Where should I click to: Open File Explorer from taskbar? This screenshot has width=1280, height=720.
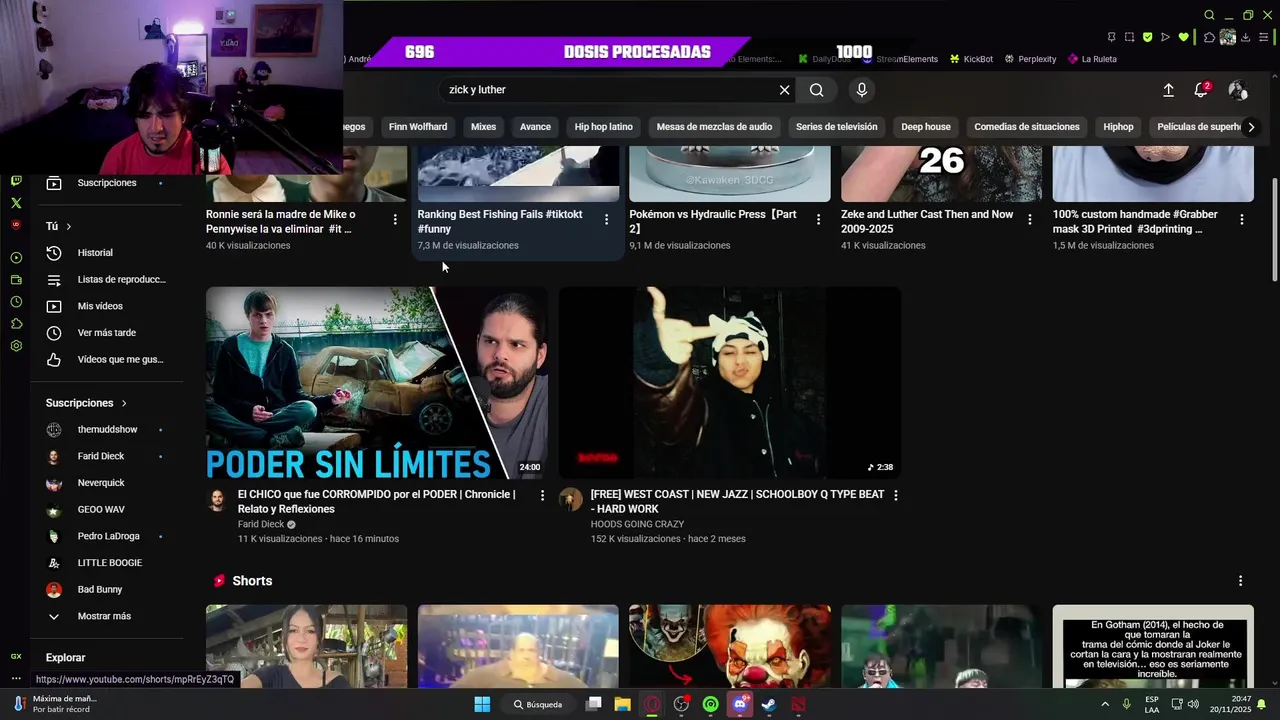[622, 704]
